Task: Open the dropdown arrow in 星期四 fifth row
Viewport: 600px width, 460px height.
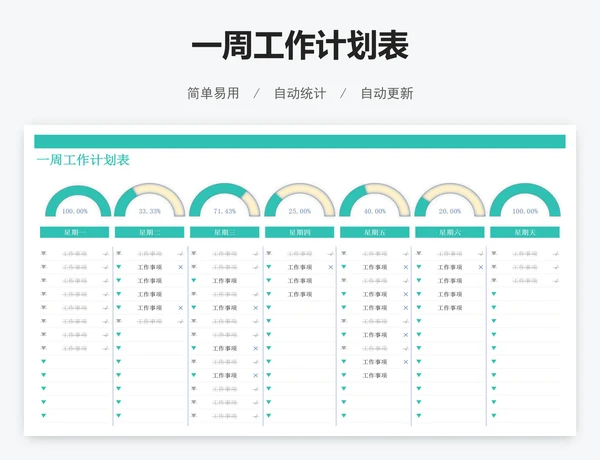Action: 269,307
